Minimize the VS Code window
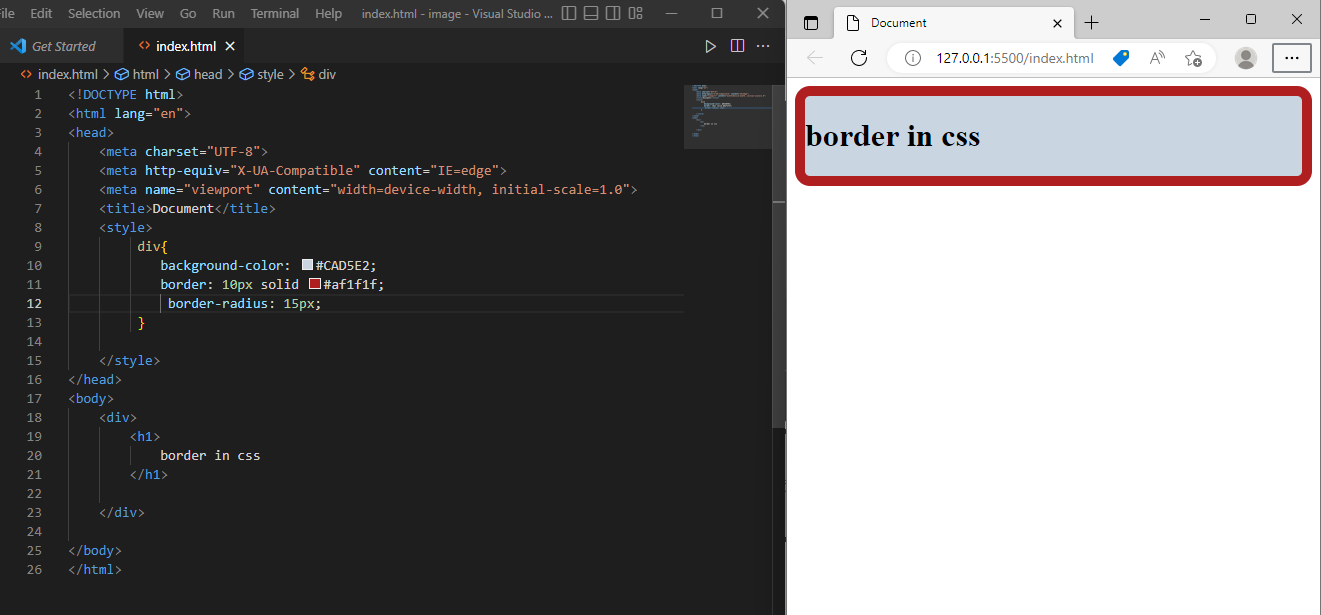The width and height of the screenshot is (1321, 615). (x=671, y=14)
